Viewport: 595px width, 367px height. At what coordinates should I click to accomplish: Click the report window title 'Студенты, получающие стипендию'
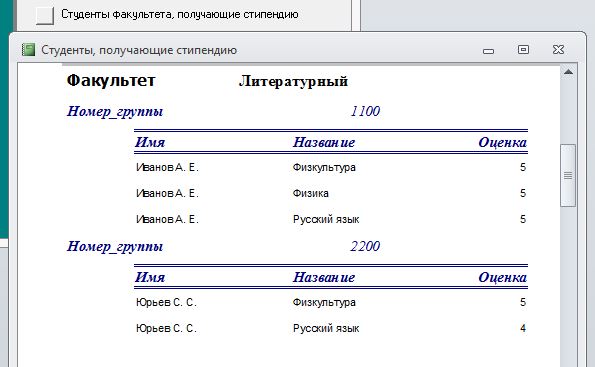(139, 50)
